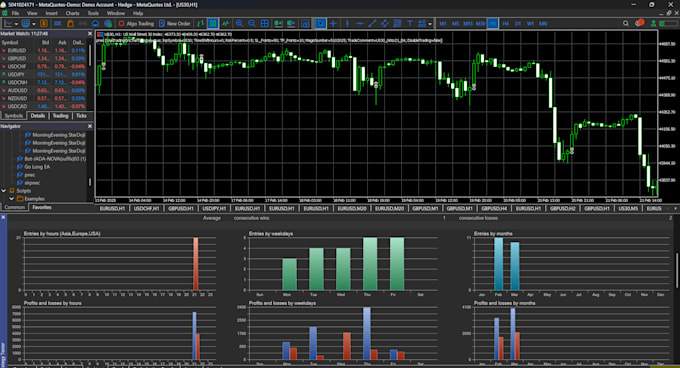Viewport: 680px width, 368px height.
Task: Close the Market Watch panel
Action: [90, 33]
